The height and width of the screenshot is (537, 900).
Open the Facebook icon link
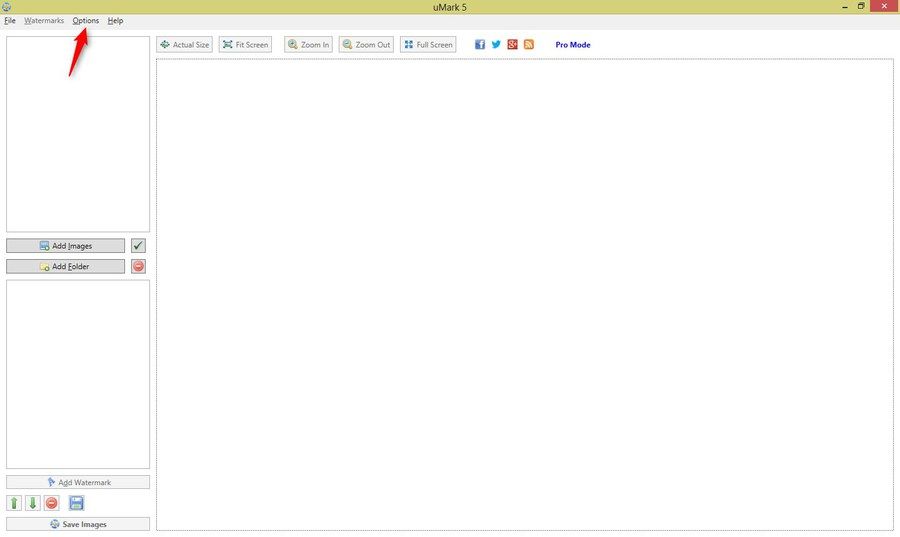click(480, 45)
